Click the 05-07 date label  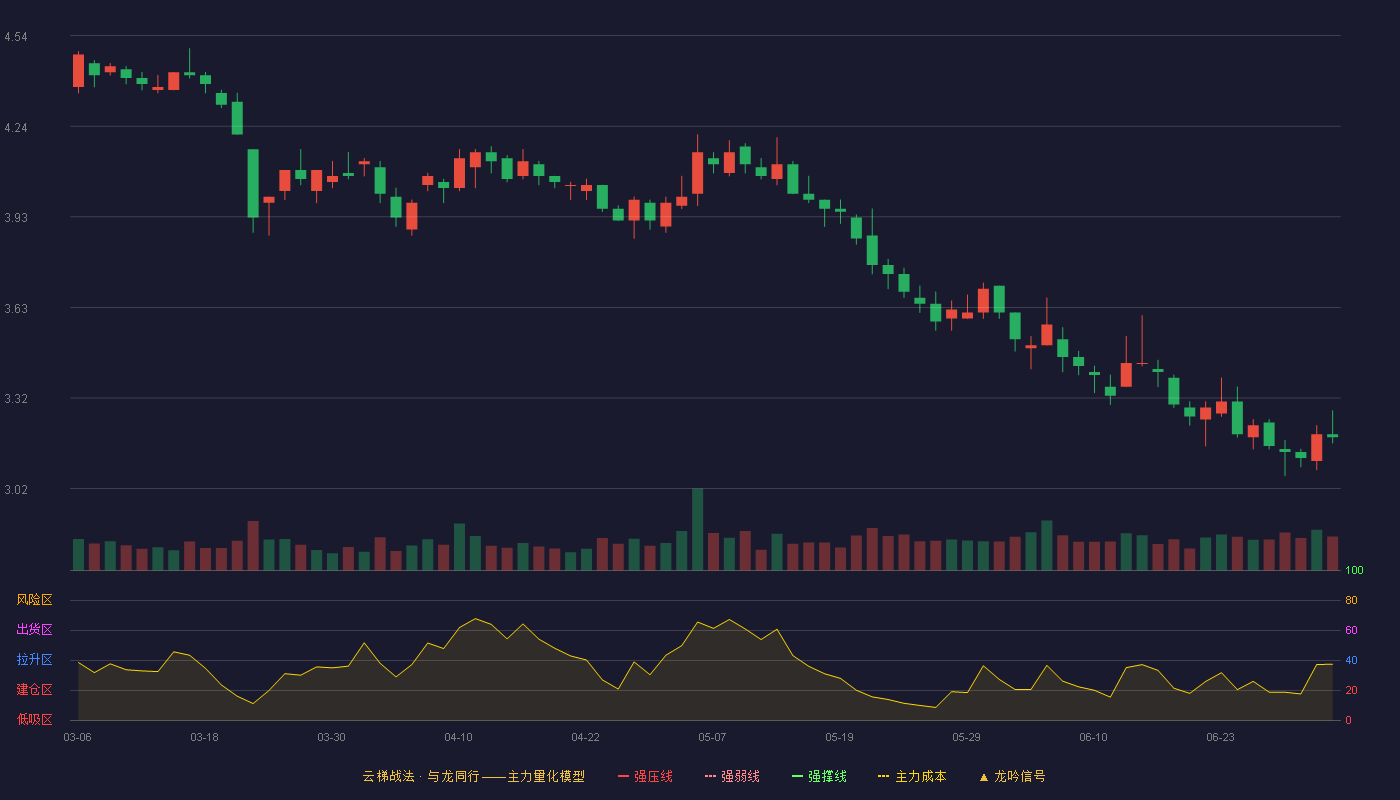click(x=712, y=737)
